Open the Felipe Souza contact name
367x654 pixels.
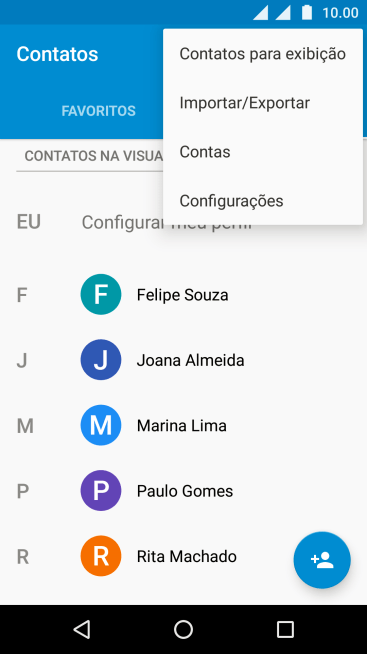tap(182, 295)
